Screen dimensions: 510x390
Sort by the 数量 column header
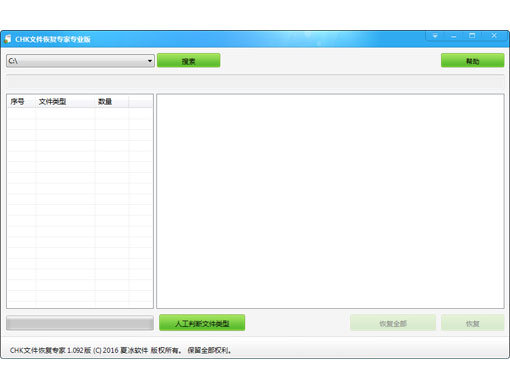point(112,101)
